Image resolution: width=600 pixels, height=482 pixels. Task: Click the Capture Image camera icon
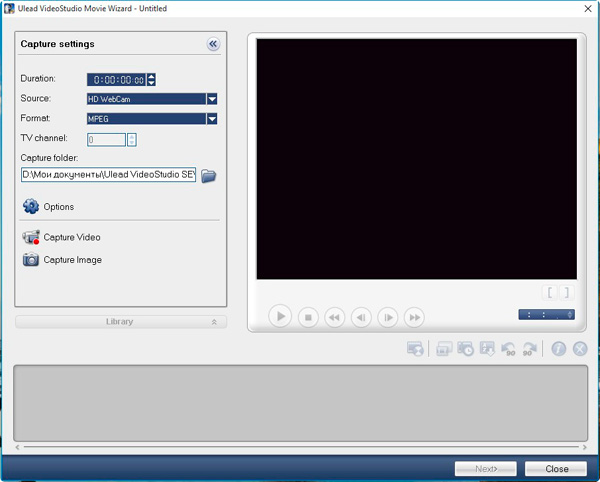pos(31,260)
